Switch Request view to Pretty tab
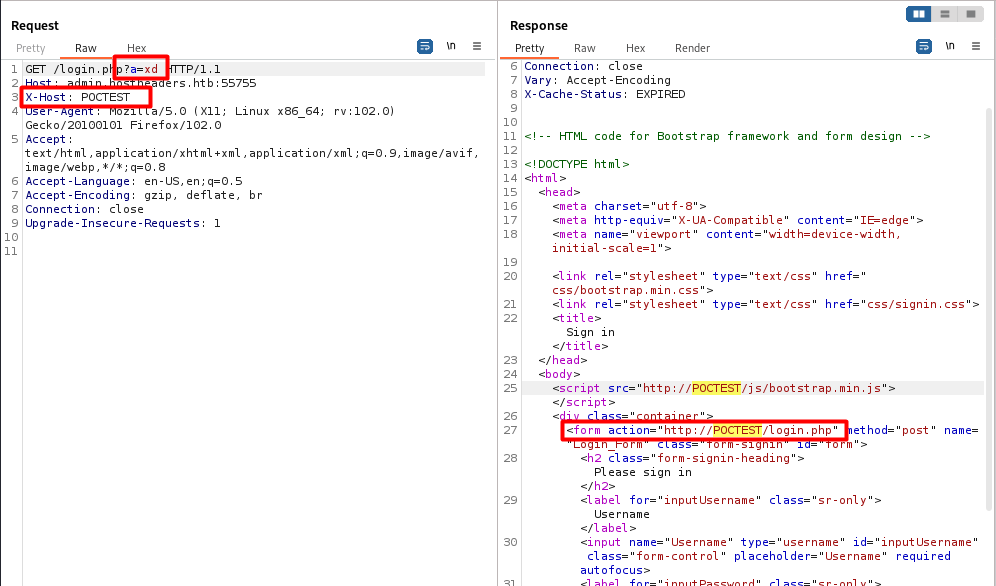The height and width of the screenshot is (586, 996). (x=30, y=48)
